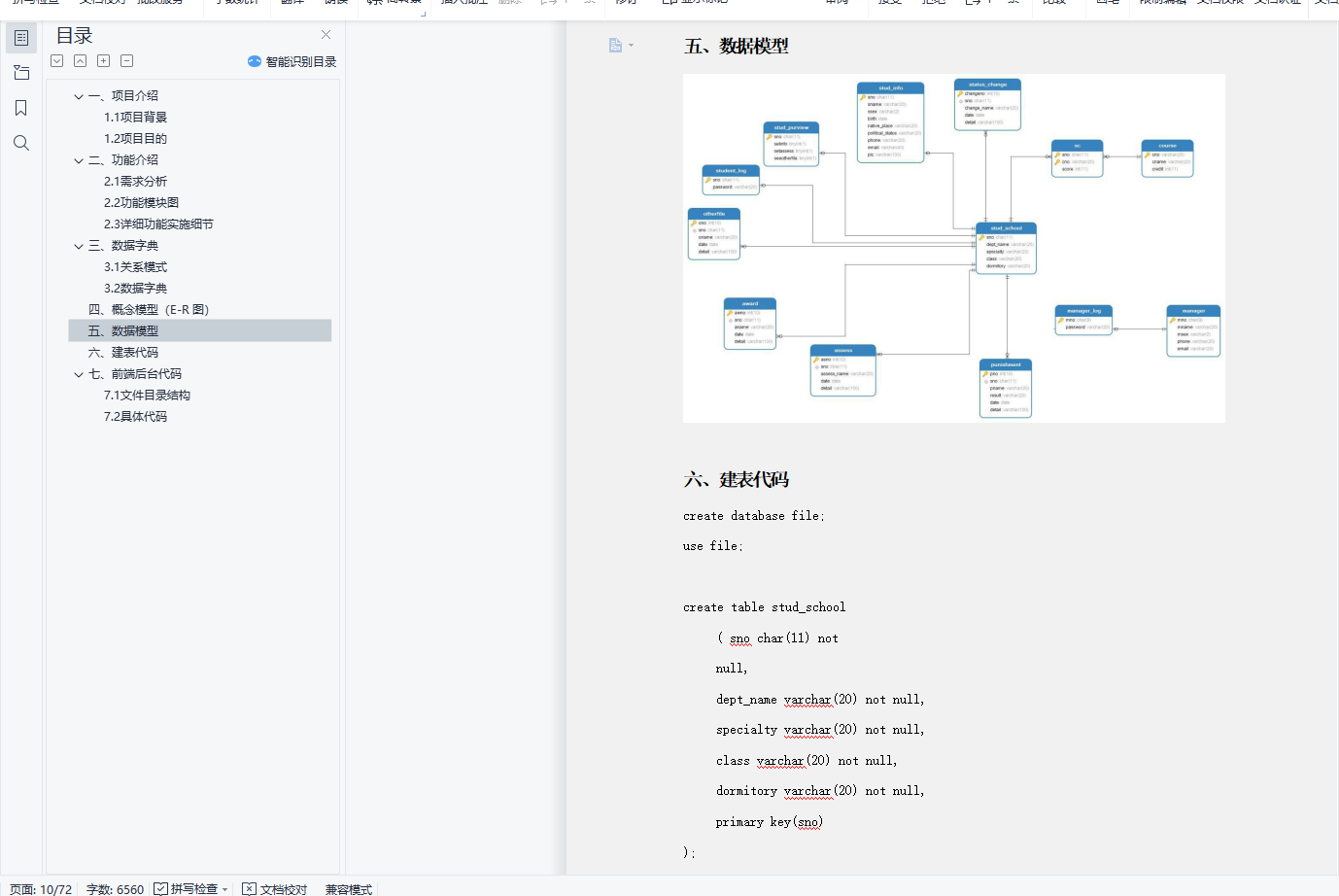1339x896 pixels.
Task: Click the 'primary key(sno)' line
Action: [x=770, y=822]
